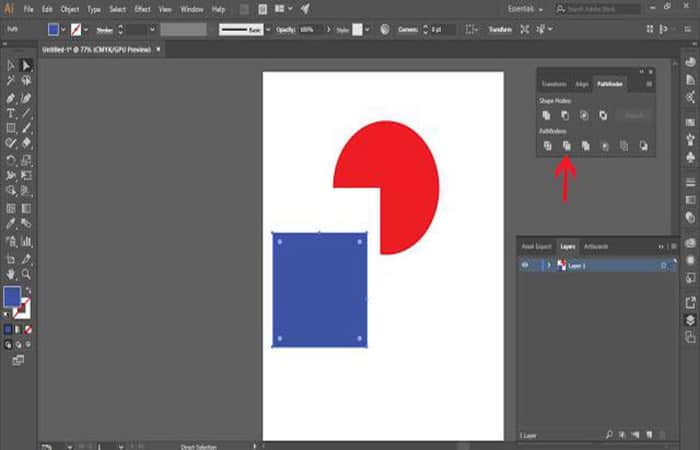The width and height of the screenshot is (700, 450).
Task: Open the stroke weight dropdown
Action: click(152, 30)
